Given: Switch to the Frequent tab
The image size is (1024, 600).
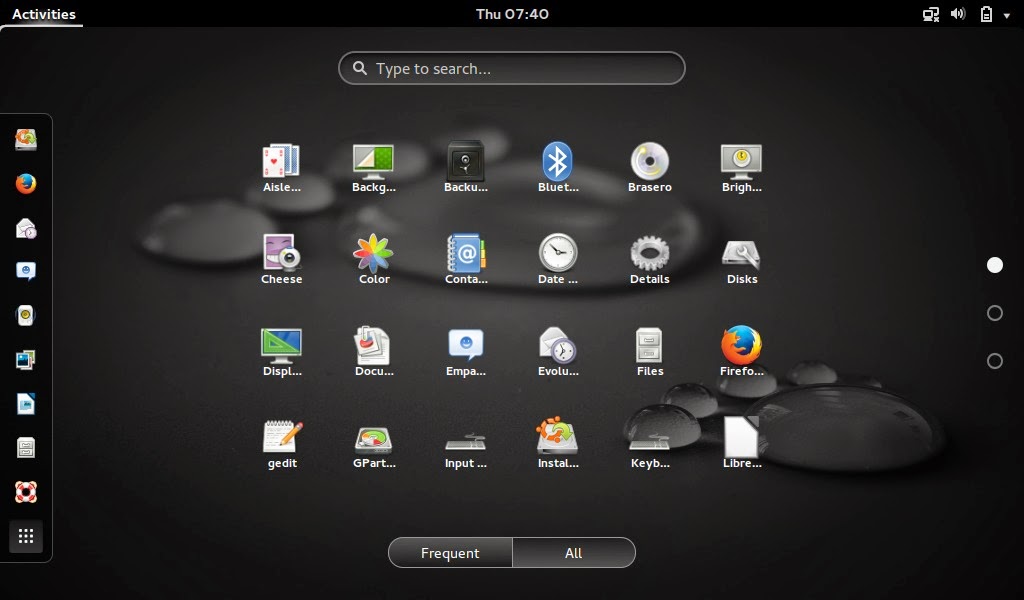Looking at the screenshot, I should coord(450,553).
